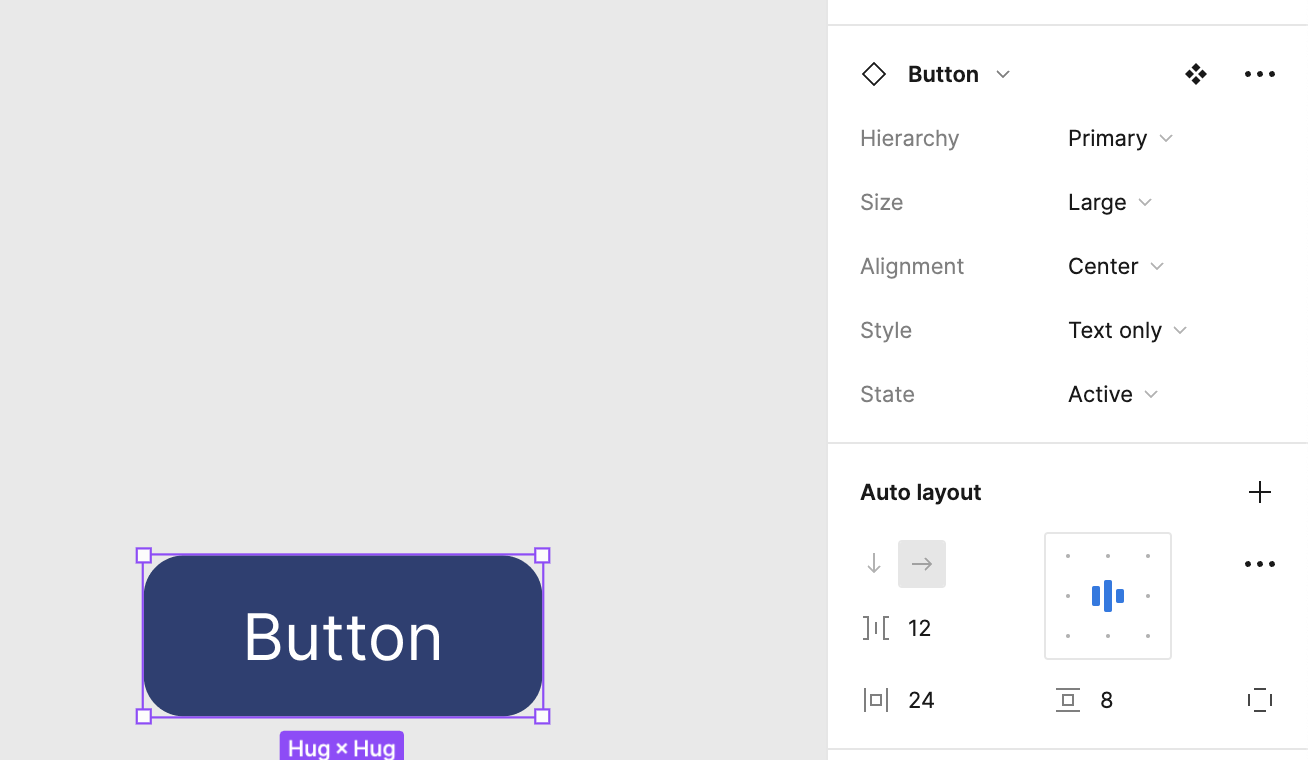Click the Hug × Hug size label
Viewport: 1308px width, 760px height.
click(342, 747)
